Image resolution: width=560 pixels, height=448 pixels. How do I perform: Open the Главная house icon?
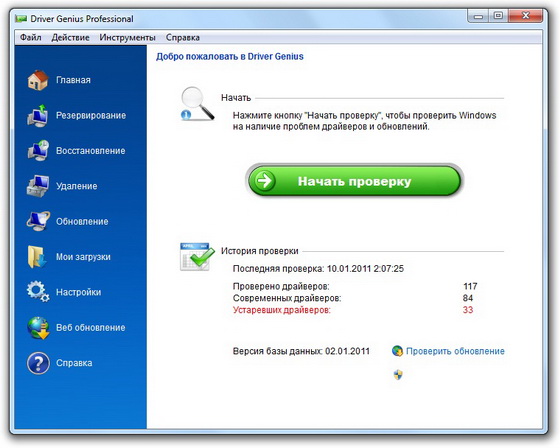[x=38, y=80]
